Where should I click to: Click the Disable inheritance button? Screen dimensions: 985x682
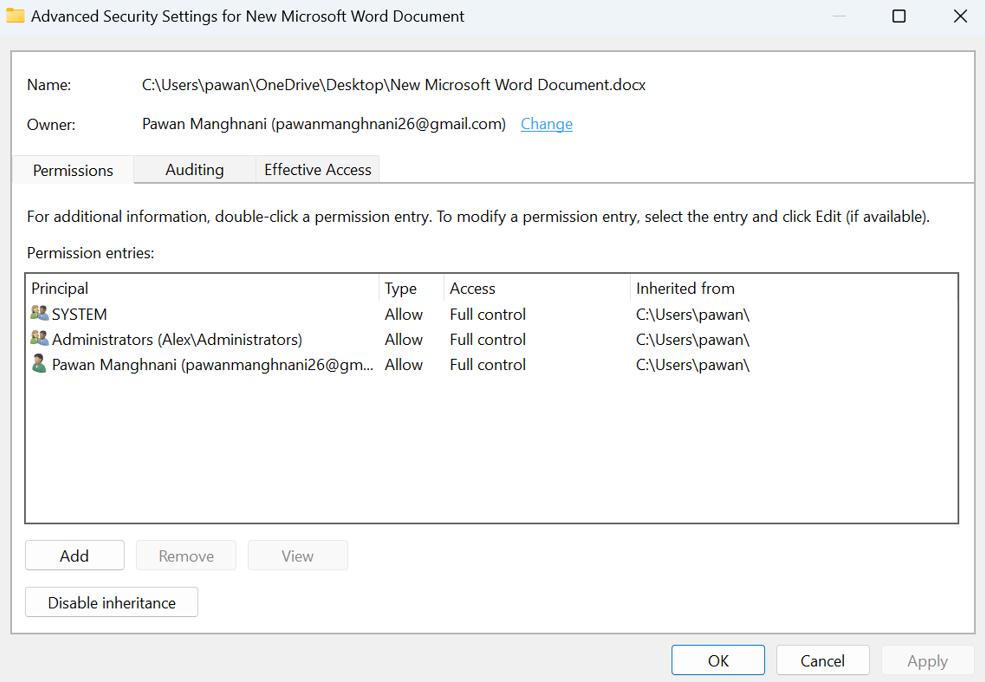(x=111, y=603)
